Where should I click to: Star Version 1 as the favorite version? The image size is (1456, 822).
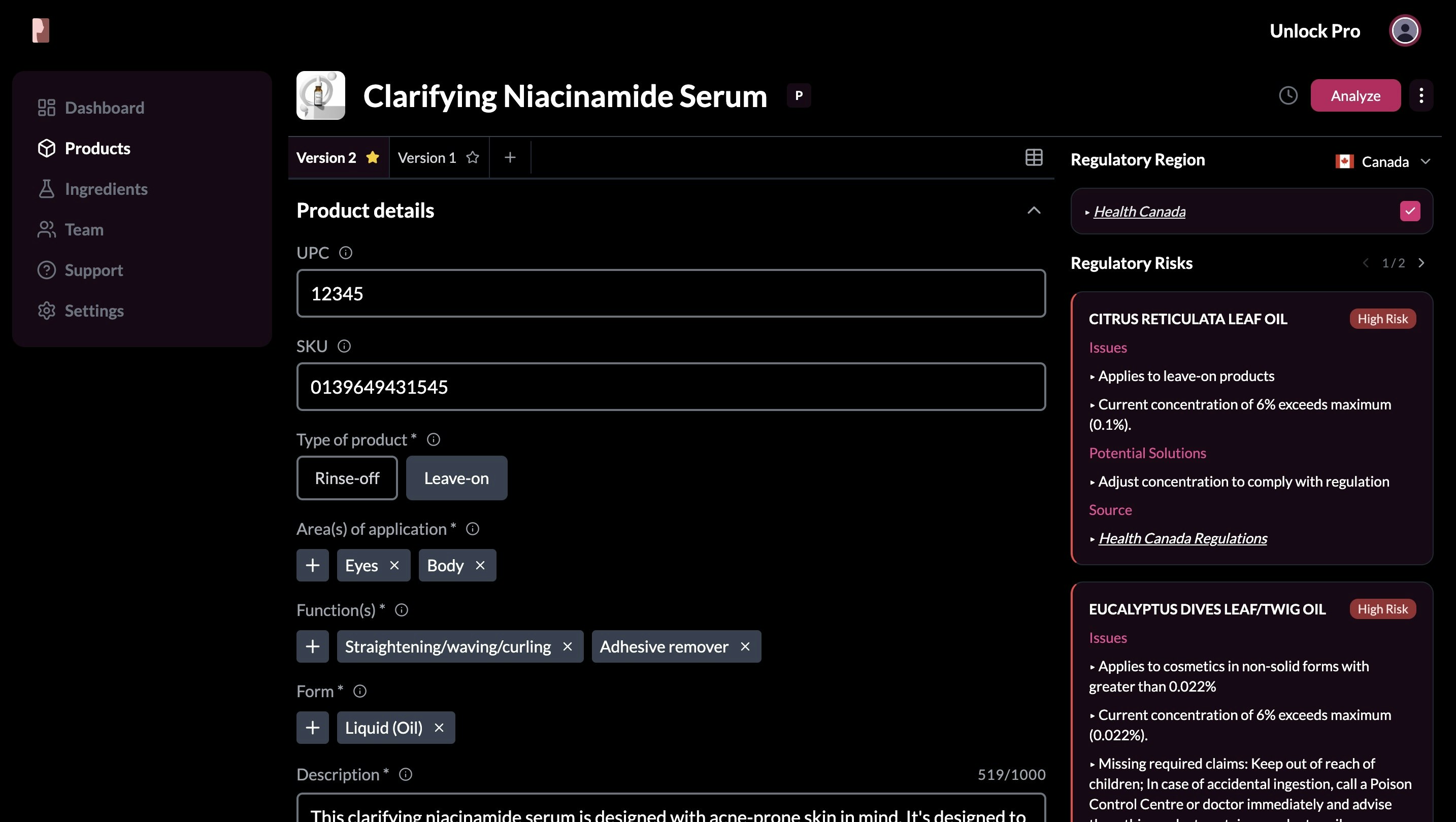[473, 158]
